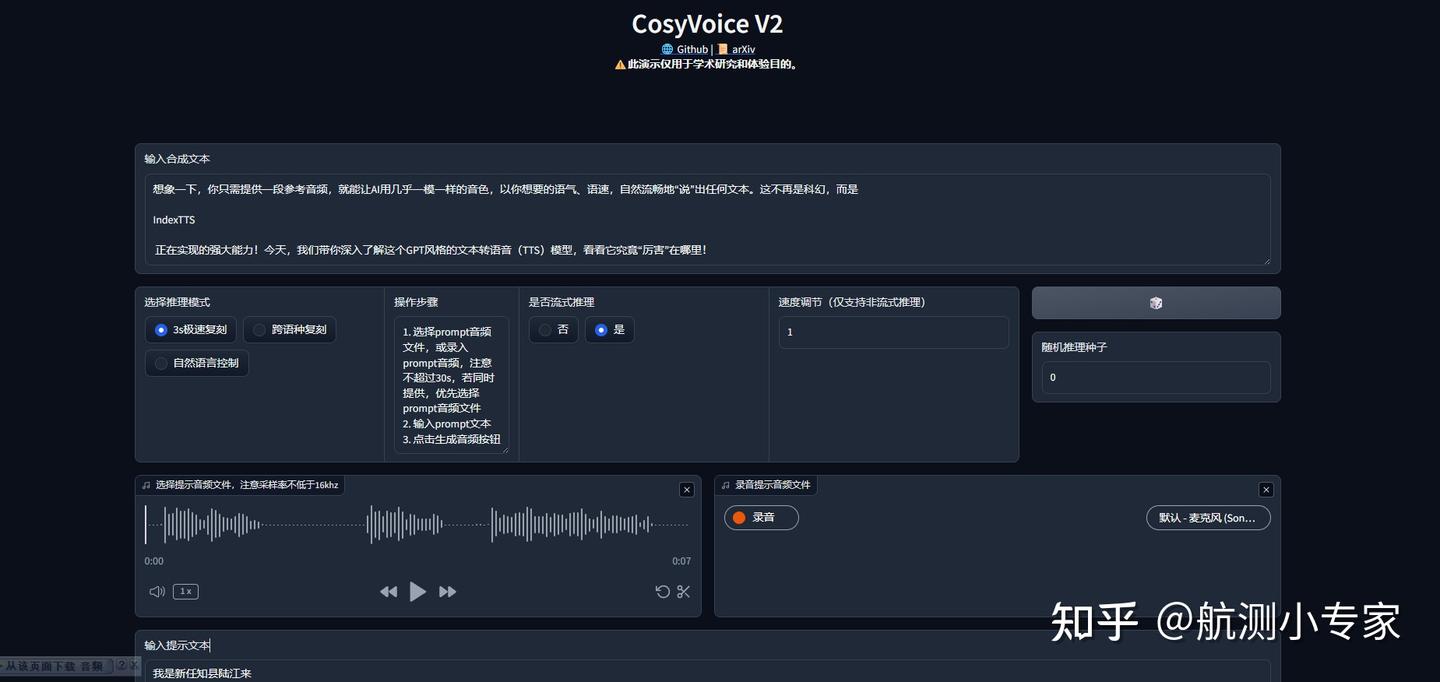Roll the random seed dice icon

1156,302
